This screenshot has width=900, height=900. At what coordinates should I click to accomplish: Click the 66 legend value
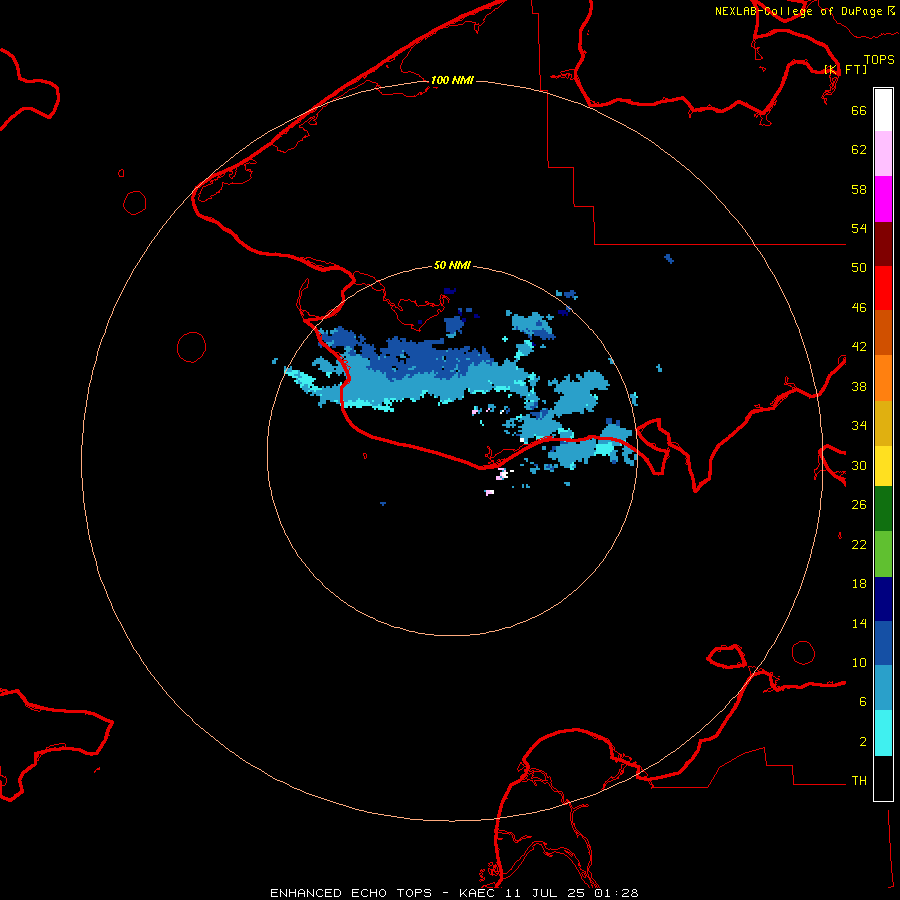(859, 110)
